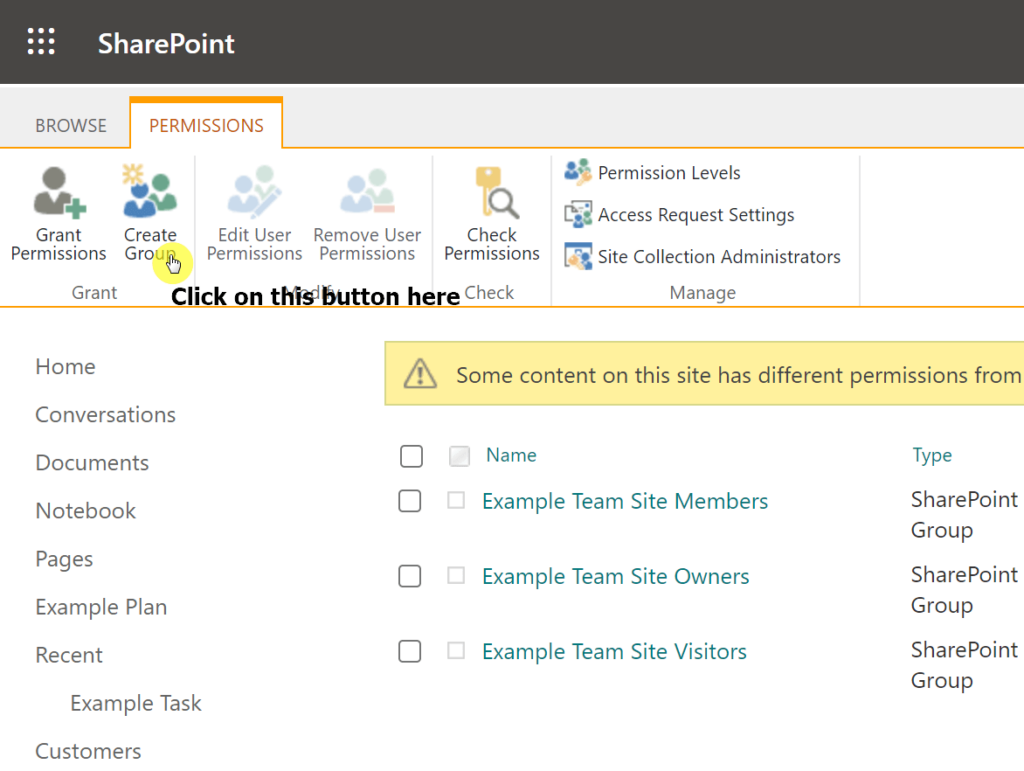Open Example Team Site Visitors group
This screenshot has width=1024, height=771.
coord(615,652)
